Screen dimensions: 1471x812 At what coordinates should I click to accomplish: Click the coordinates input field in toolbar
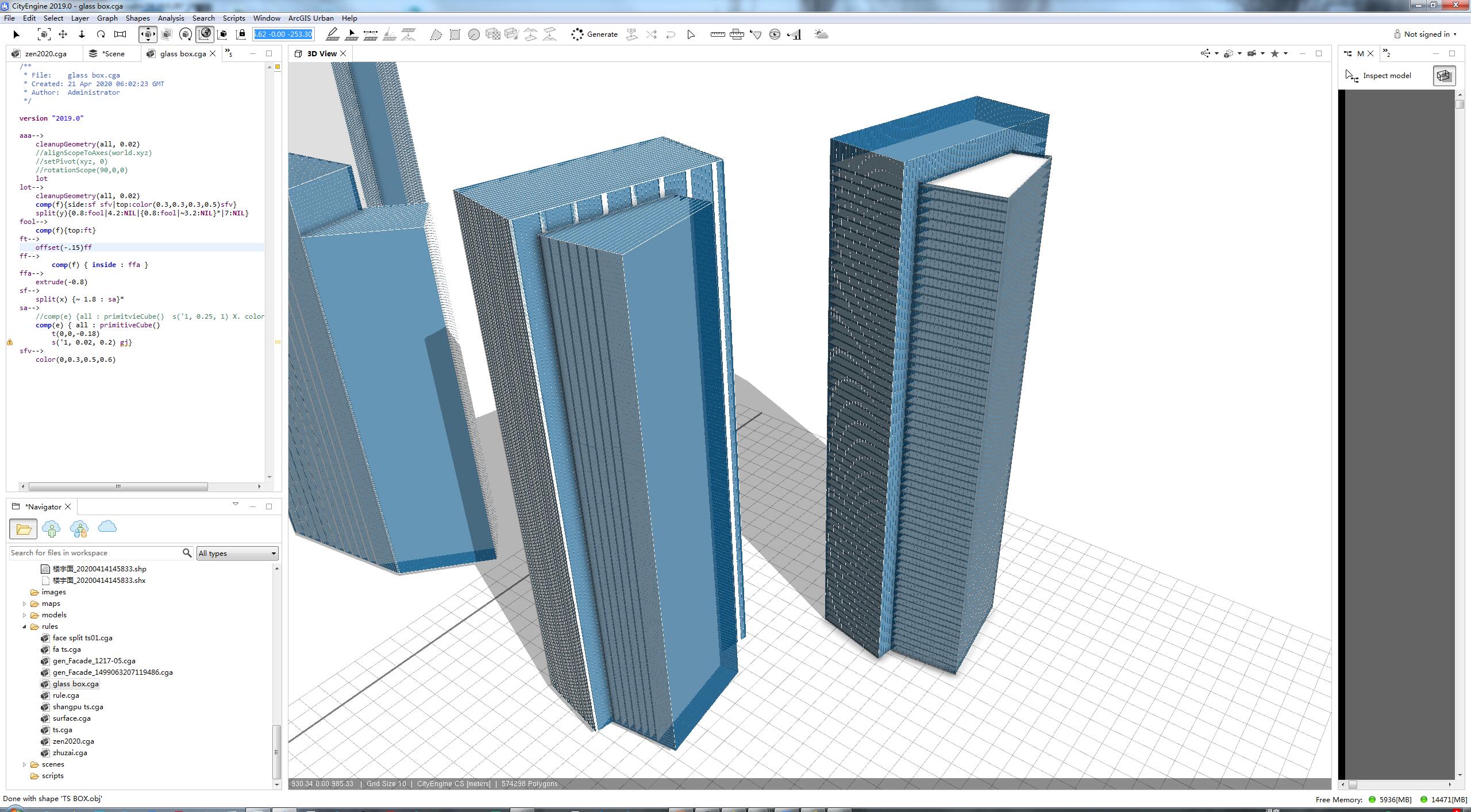pos(283,34)
